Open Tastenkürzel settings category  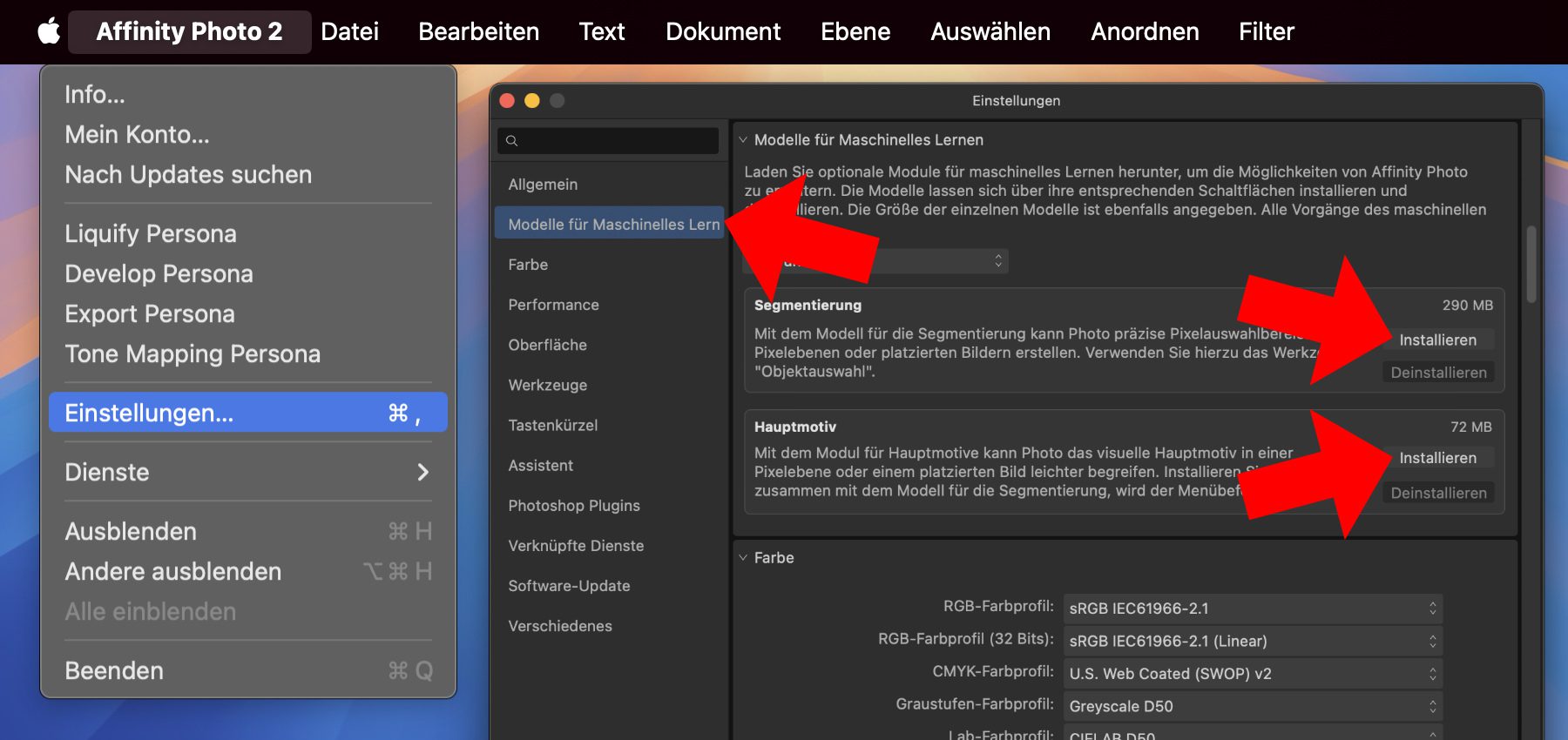pyautogui.click(x=552, y=426)
